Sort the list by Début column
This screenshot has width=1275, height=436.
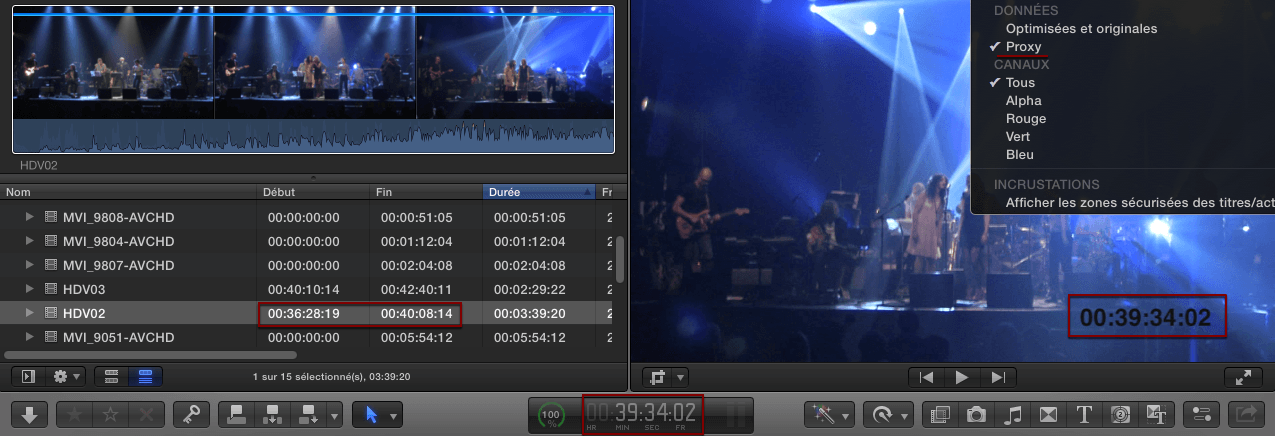(315, 191)
